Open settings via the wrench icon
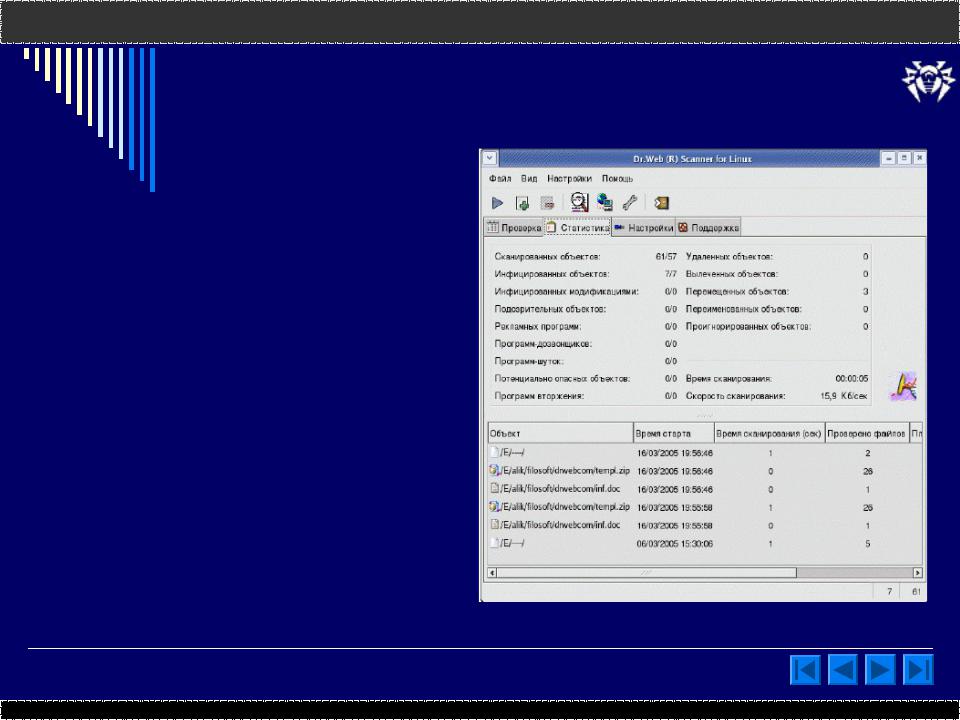 coord(629,203)
